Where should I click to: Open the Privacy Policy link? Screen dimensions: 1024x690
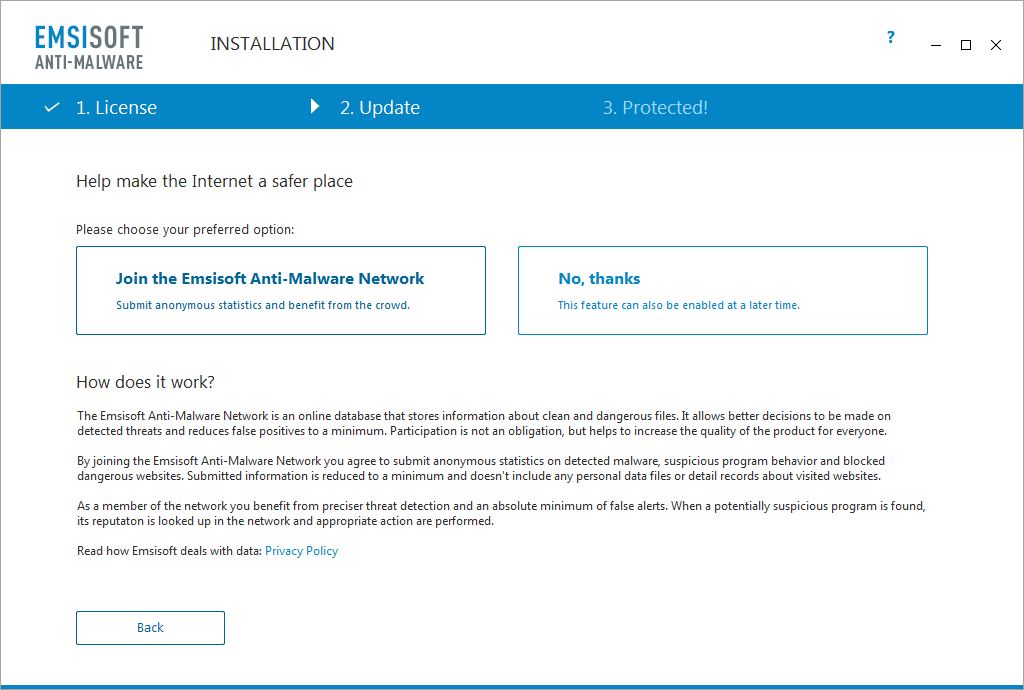click(302, 551)
